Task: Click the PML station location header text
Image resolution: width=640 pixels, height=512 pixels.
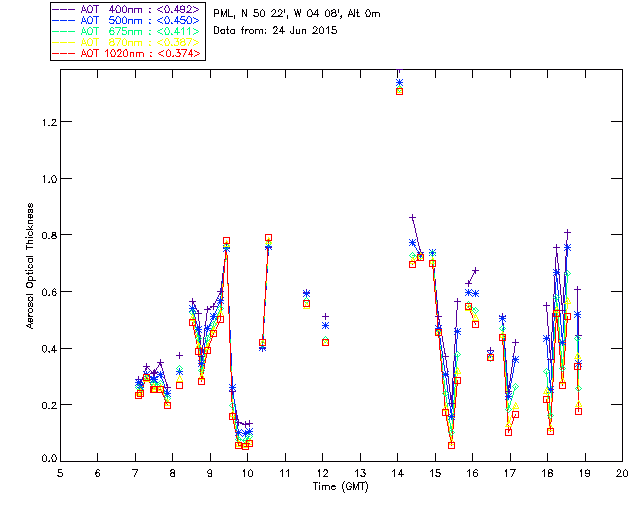Action: [x=297, y=13]
